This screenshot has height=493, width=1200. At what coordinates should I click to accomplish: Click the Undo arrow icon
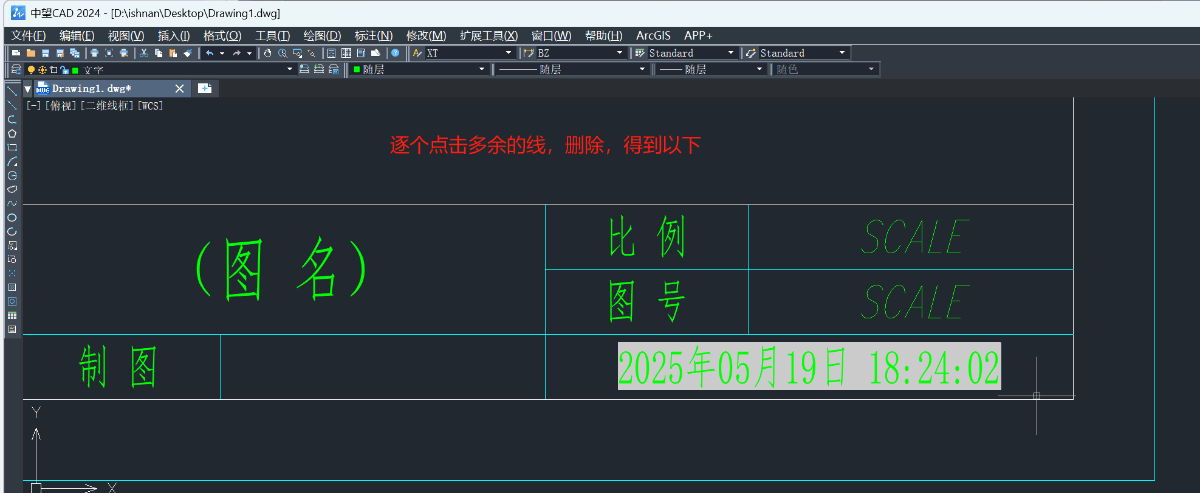pos(209,53)
